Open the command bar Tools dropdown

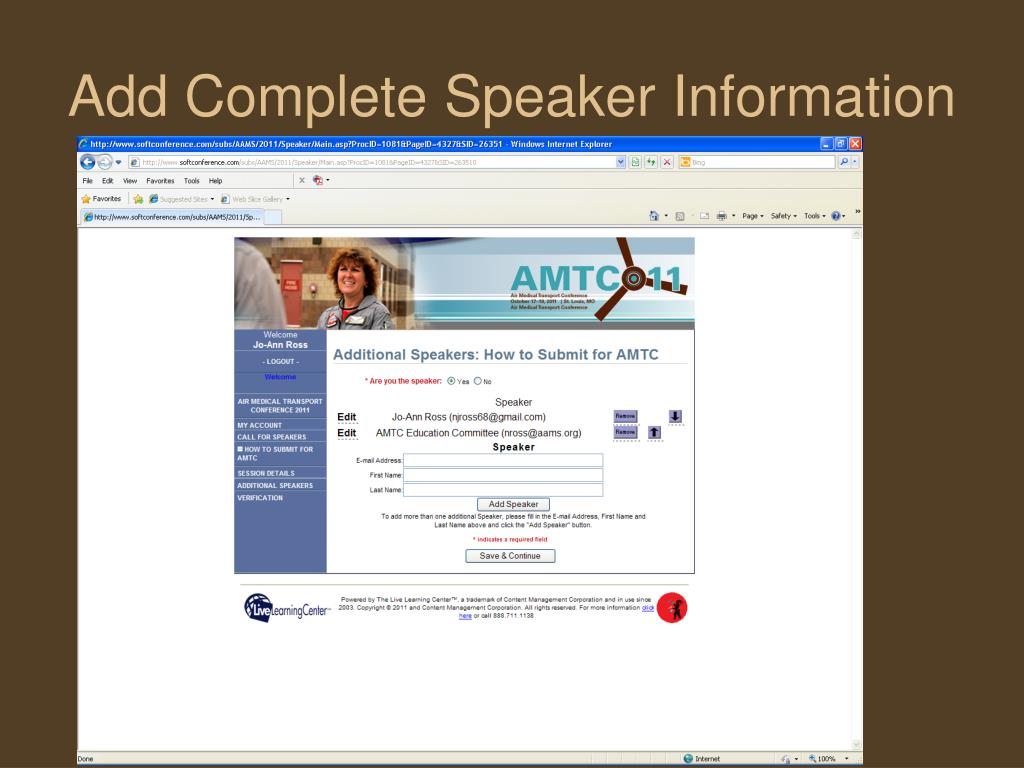(814, 216)
